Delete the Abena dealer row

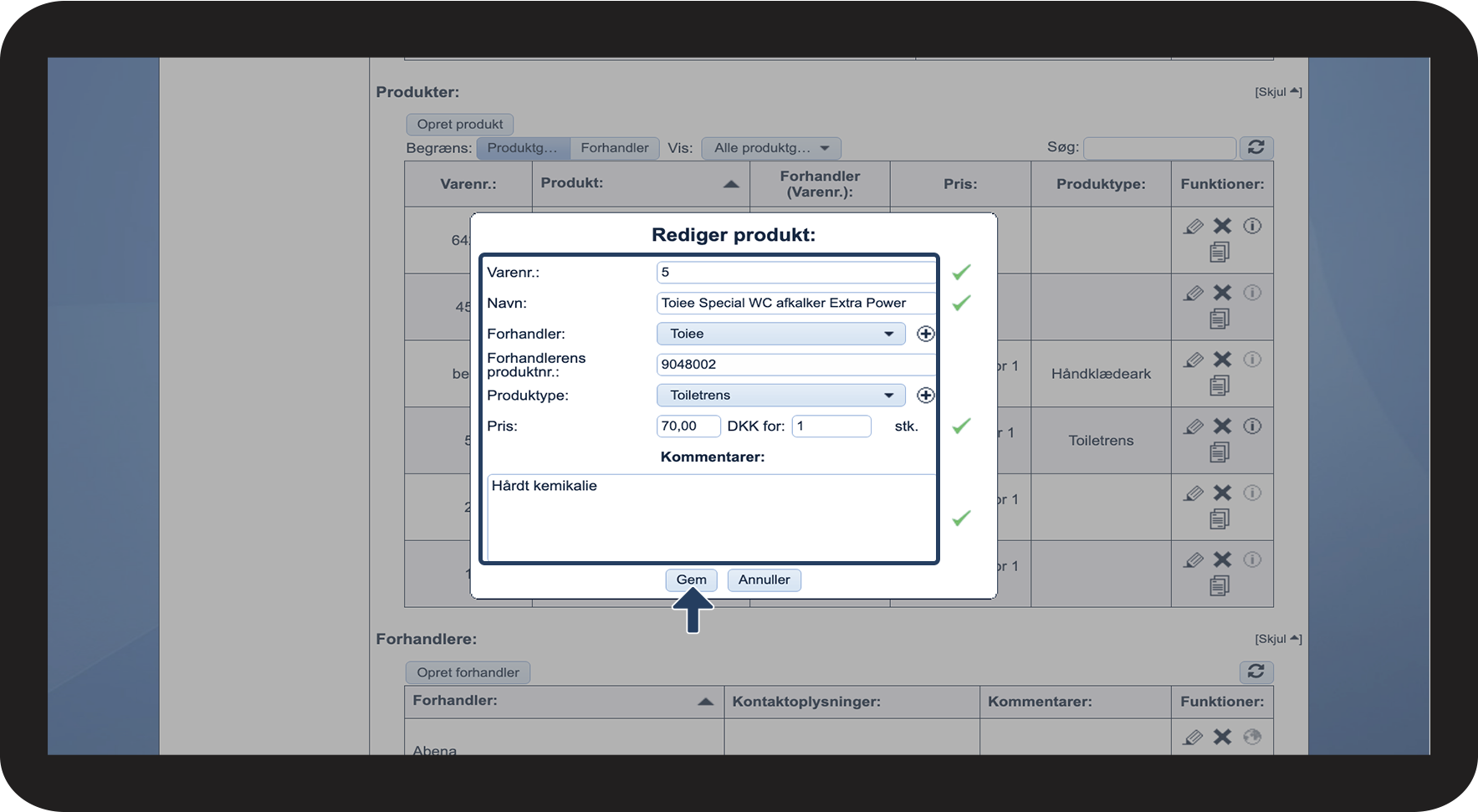[x=1223, y=737]
